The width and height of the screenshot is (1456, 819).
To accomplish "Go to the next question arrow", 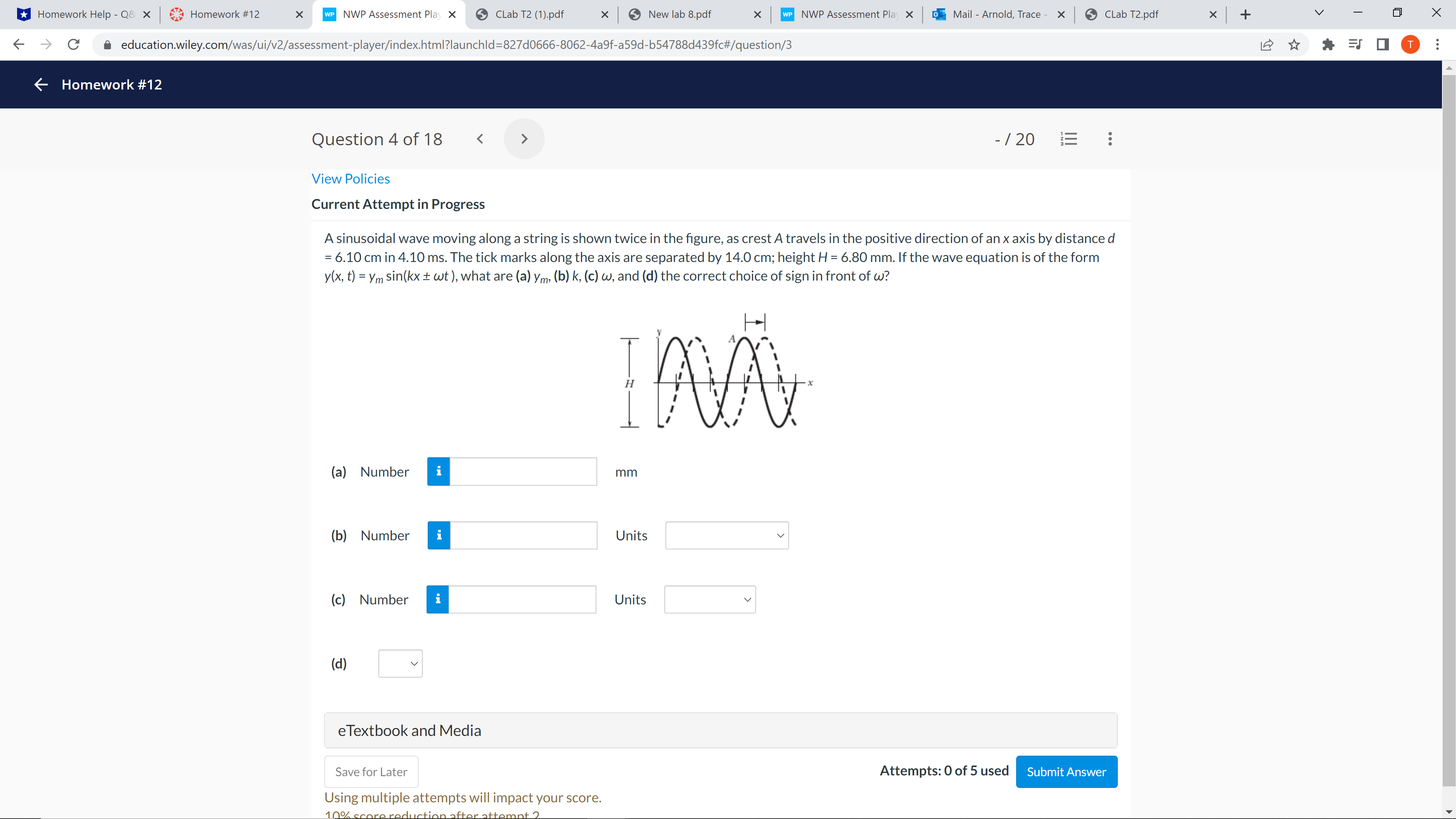I will click(x=524, y=138).
